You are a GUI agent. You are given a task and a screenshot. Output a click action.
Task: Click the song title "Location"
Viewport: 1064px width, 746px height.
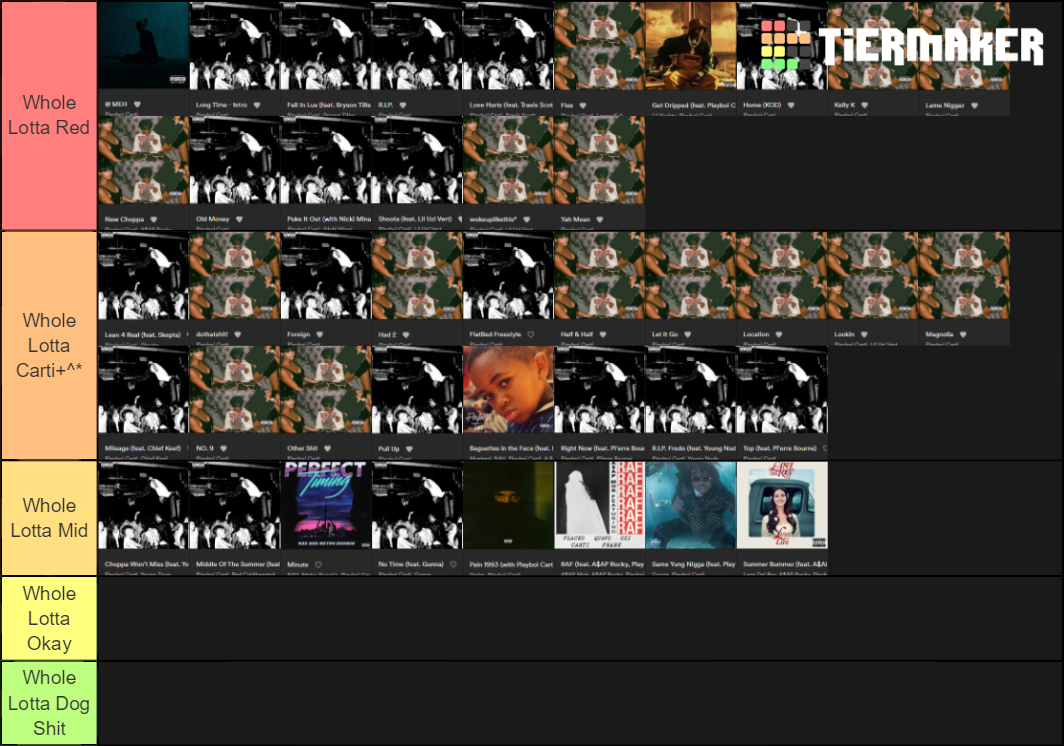[756, 334]
